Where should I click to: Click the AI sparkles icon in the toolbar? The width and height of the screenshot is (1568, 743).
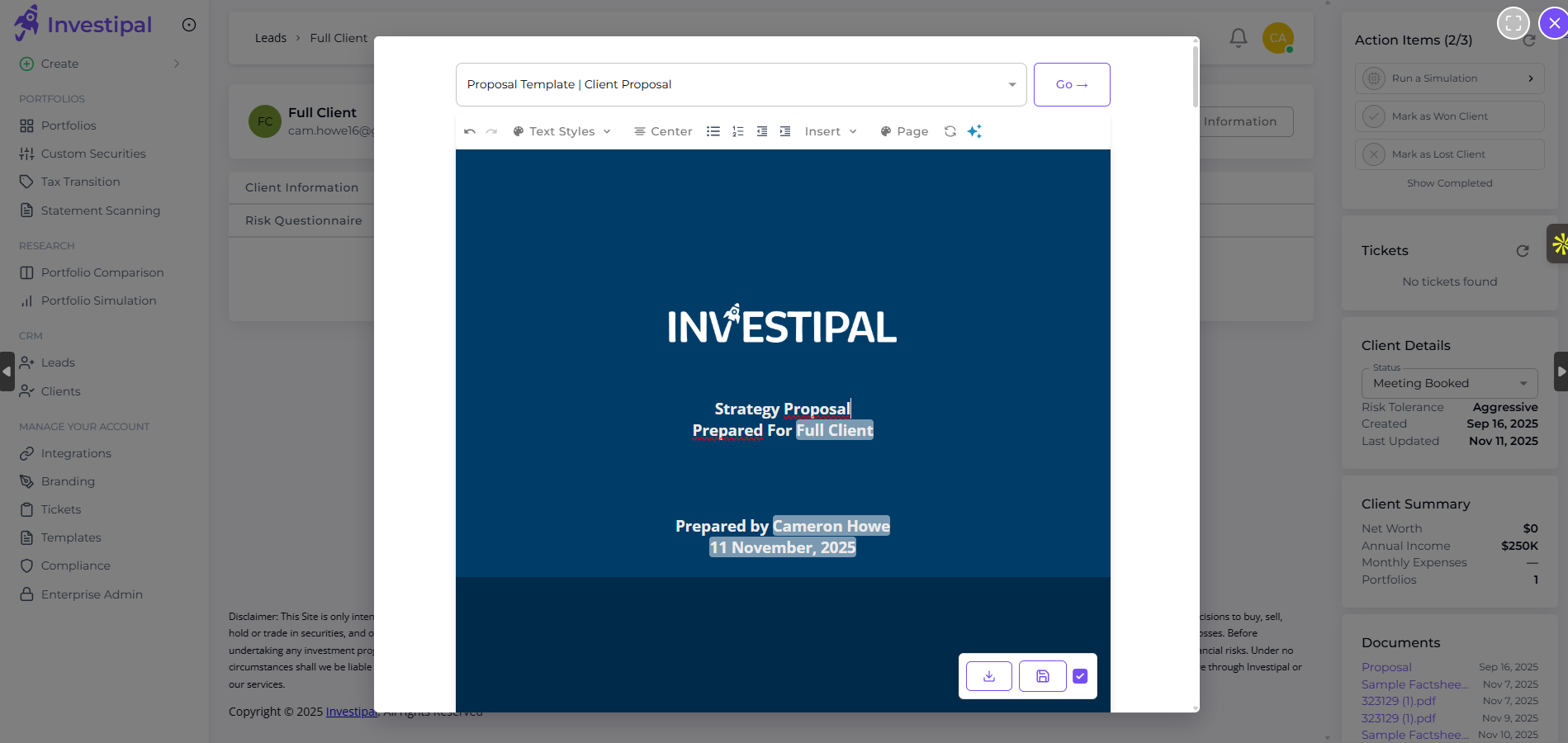click(974, 131)
